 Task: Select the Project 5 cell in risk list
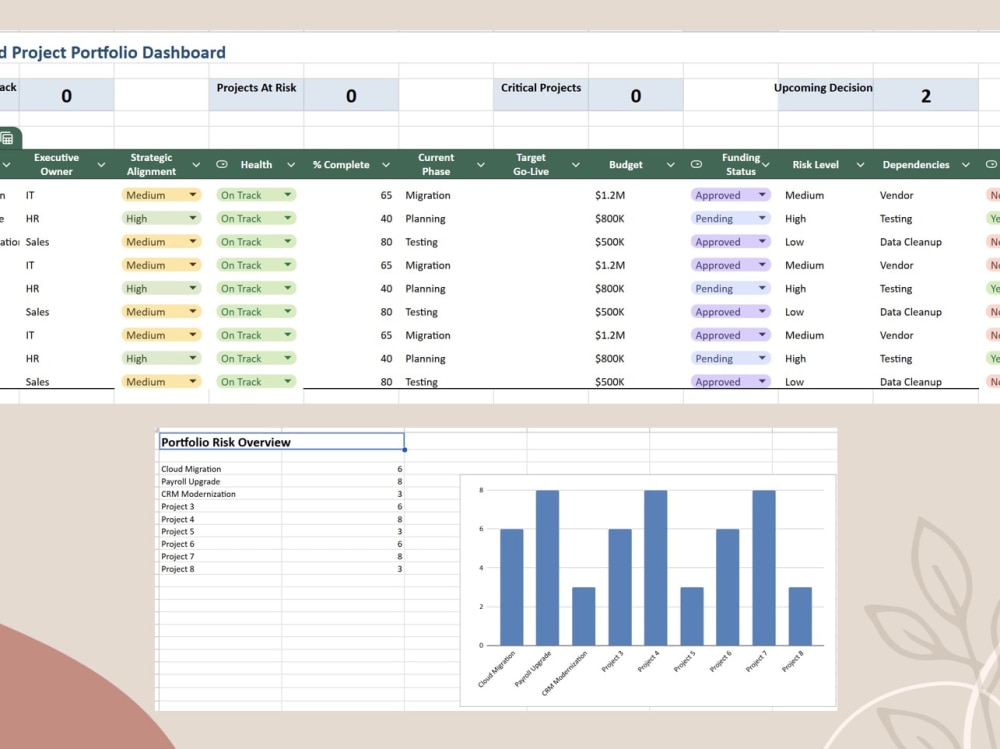tap(220, 531)
